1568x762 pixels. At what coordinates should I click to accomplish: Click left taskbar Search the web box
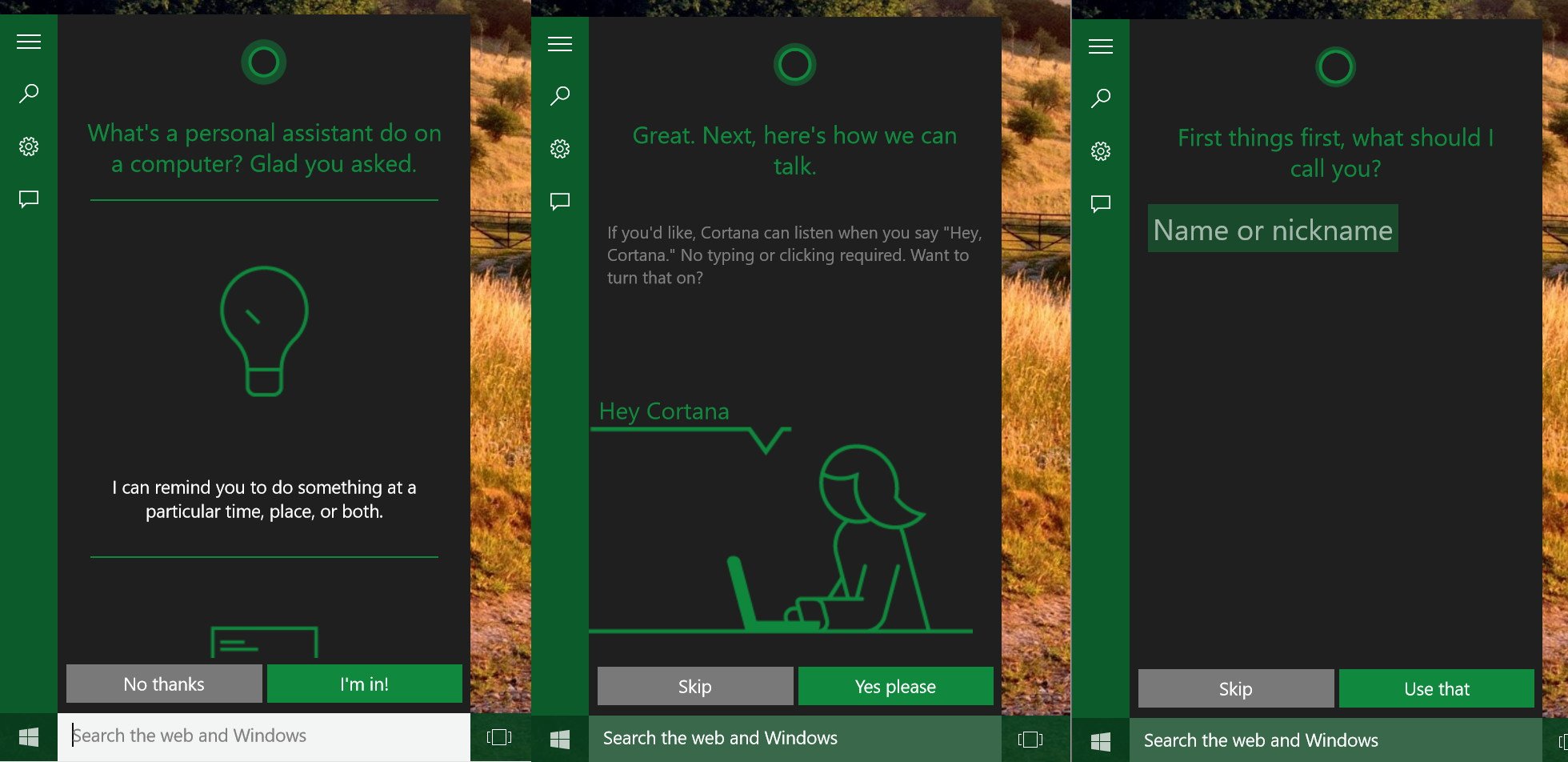click(264, 736)
